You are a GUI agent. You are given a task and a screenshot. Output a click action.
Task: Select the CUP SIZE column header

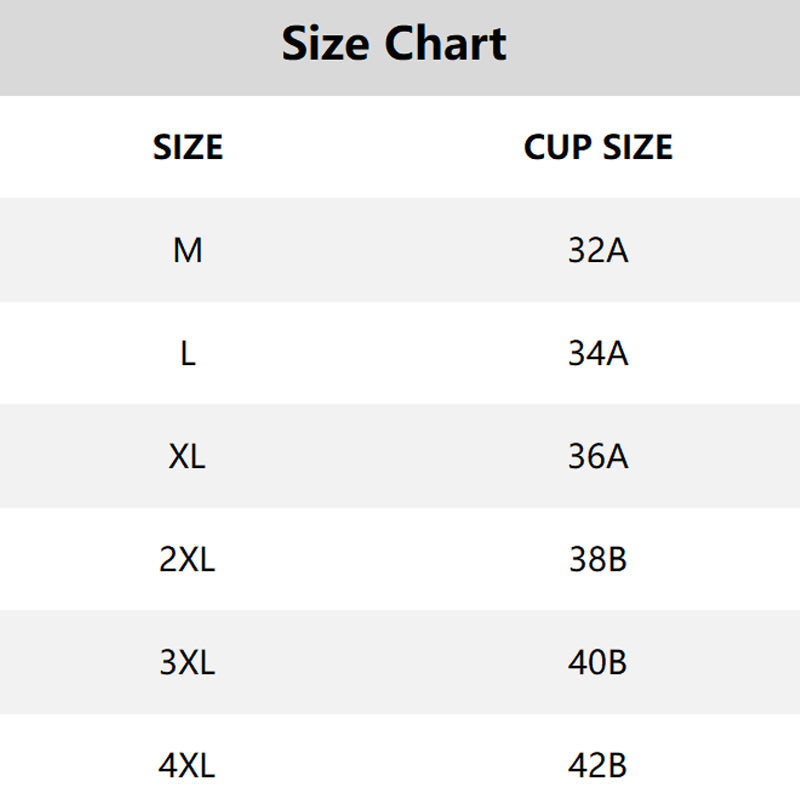[598, 147]
